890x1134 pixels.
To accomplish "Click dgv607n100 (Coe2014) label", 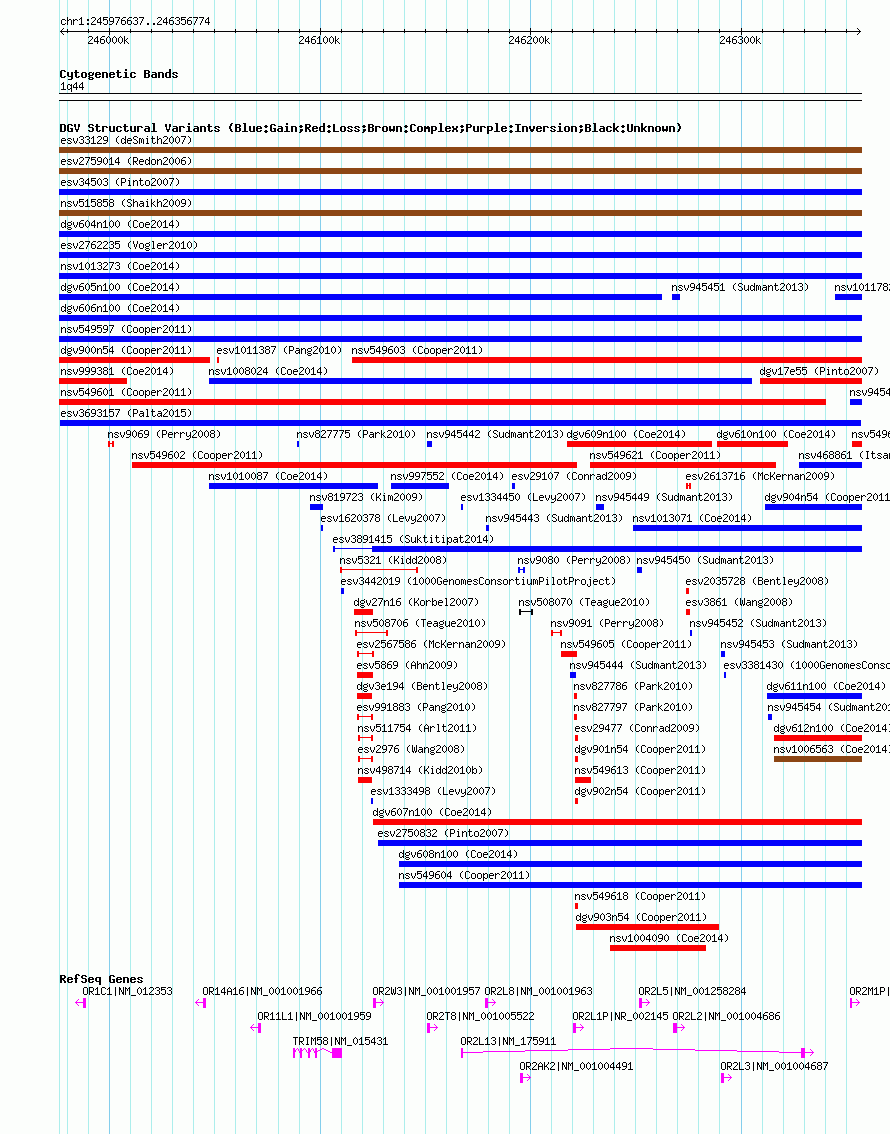I will click(x=432, y=812).
